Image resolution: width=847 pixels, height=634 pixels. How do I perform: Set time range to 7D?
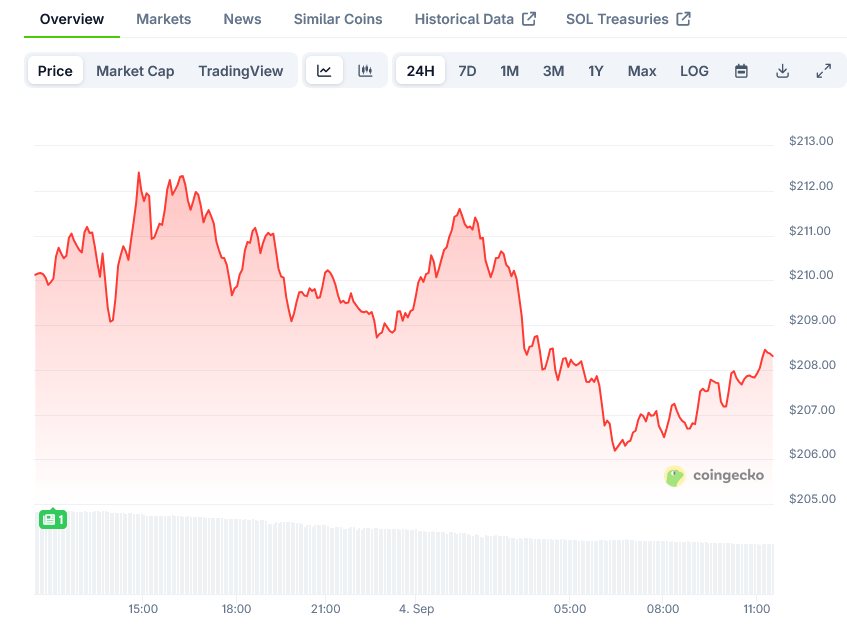coord(467,71)
